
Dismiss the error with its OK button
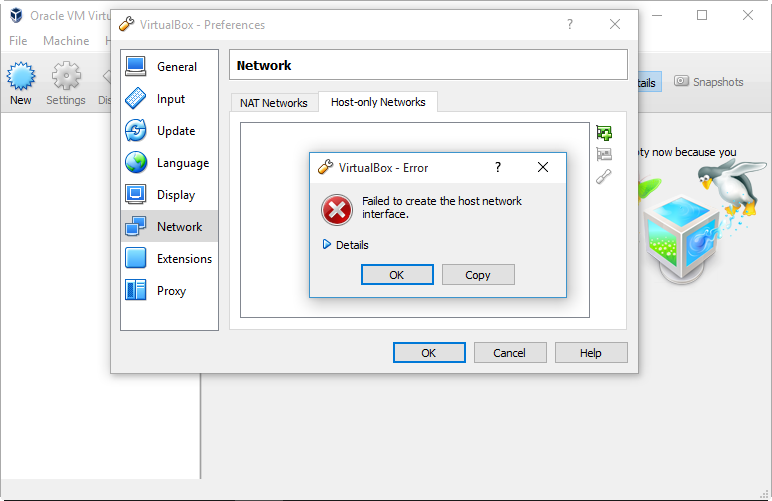pos(397,275)
